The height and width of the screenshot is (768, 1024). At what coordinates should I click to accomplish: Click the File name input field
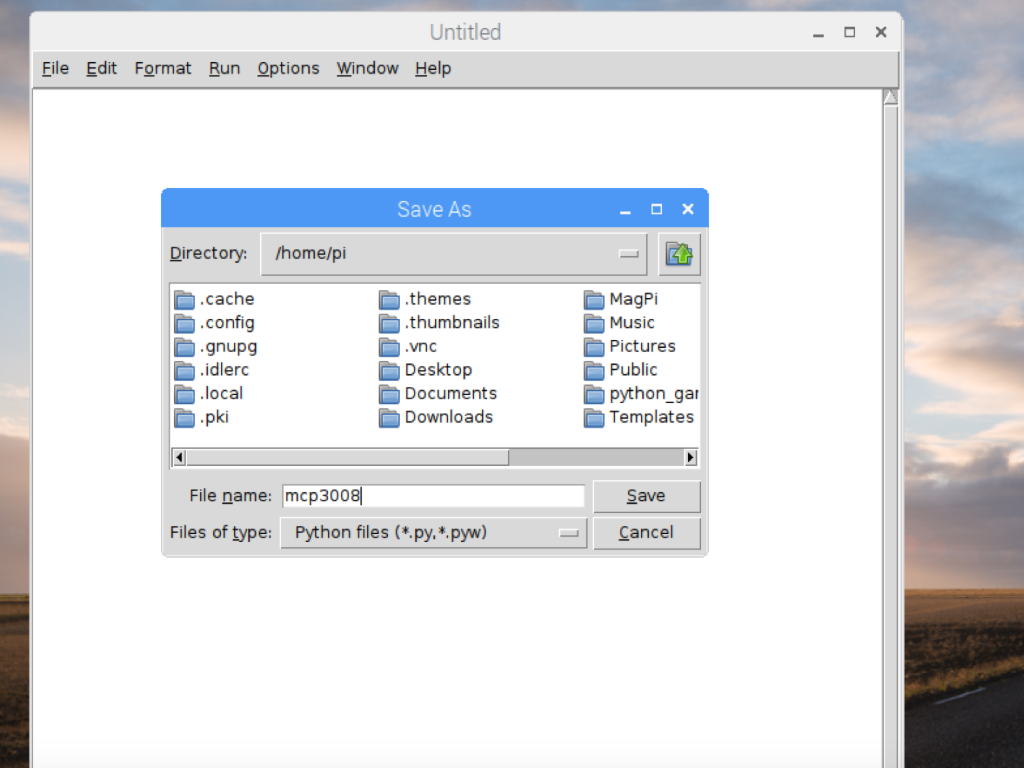coord(434,496)
